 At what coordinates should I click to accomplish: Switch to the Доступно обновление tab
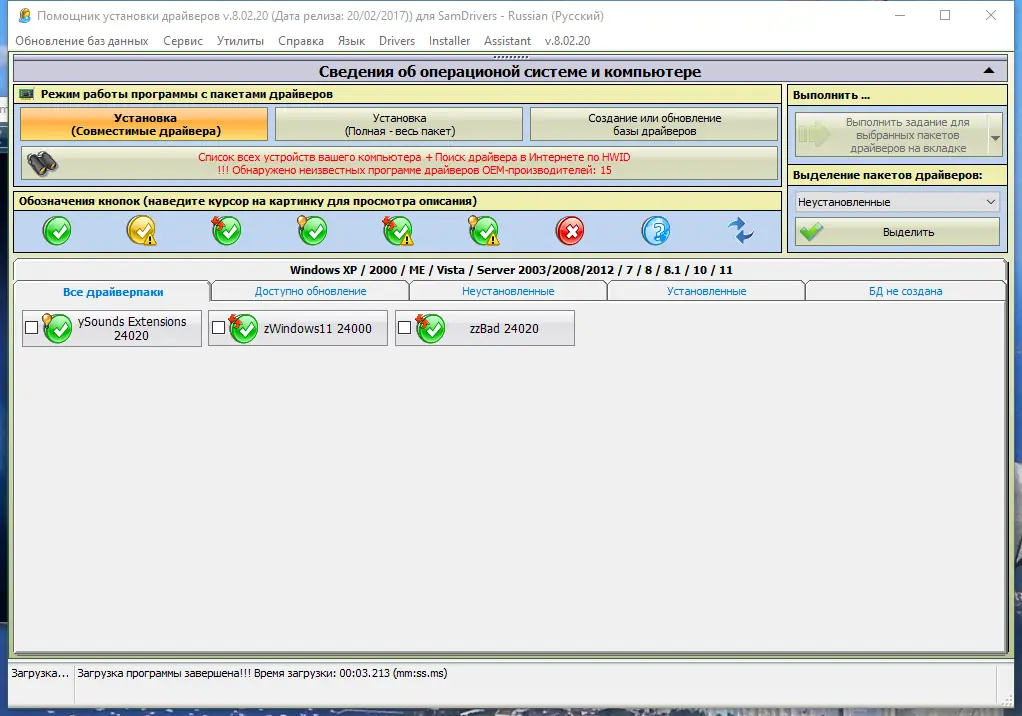[310, 291]
